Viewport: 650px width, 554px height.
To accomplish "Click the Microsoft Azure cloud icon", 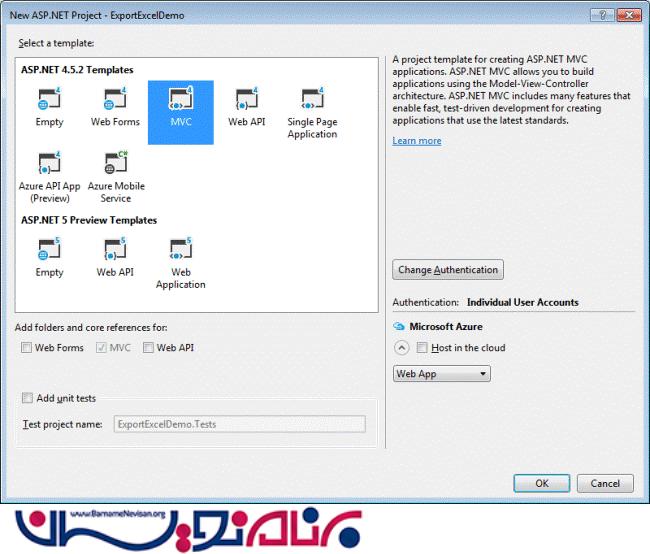I will pyautogui.click(x=399, y=326).
